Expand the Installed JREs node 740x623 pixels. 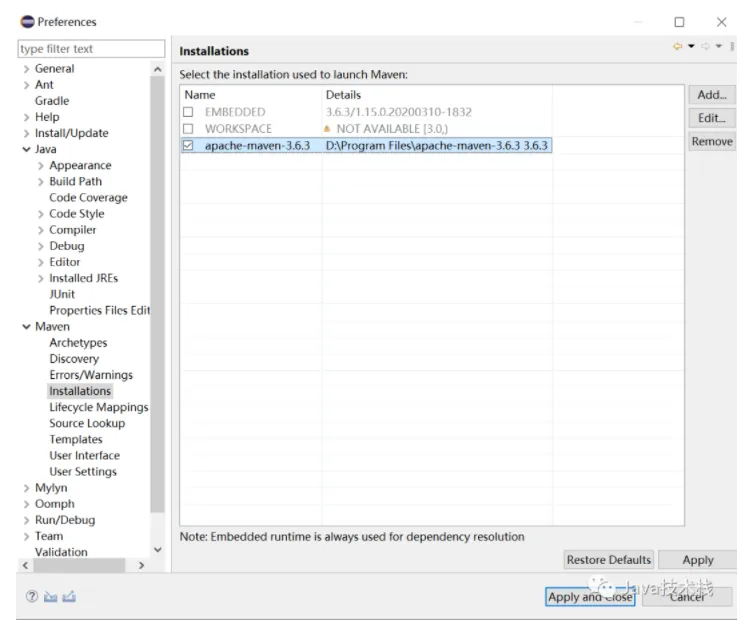[x=41, y=278]
